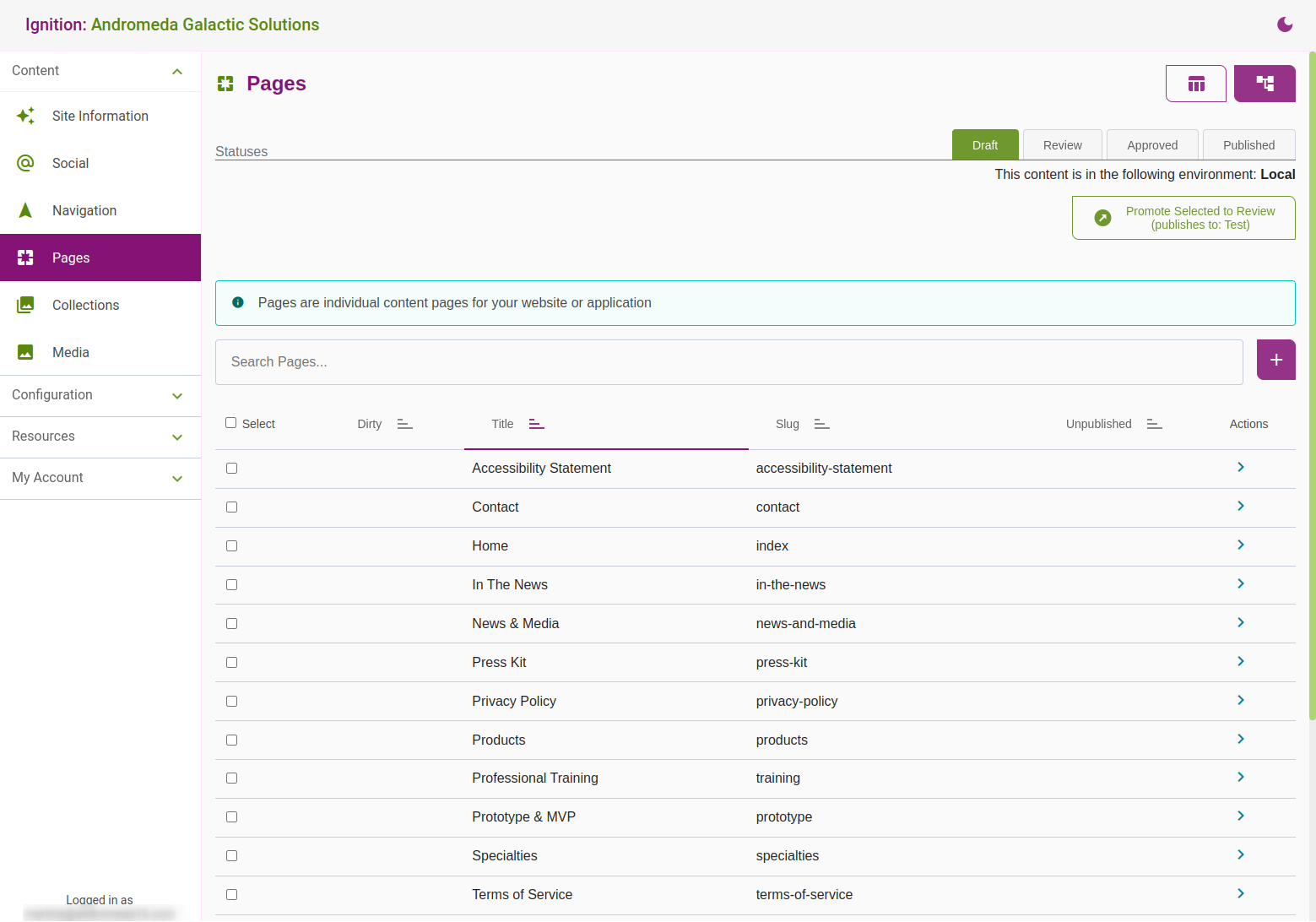The image size is (1316, 922).
Task: Click the Pages heading icon
Action: pos(225,84)
